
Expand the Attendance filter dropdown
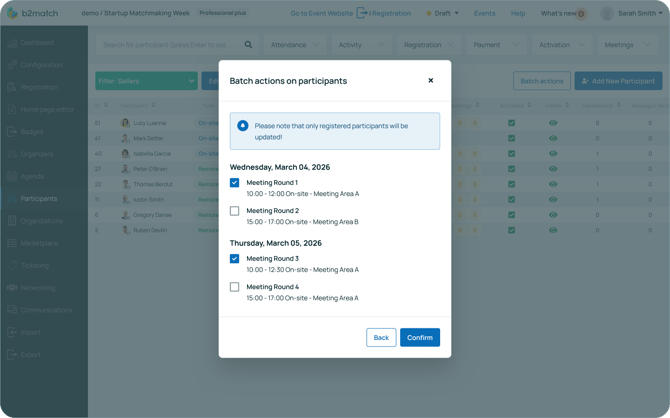point(294,45)
